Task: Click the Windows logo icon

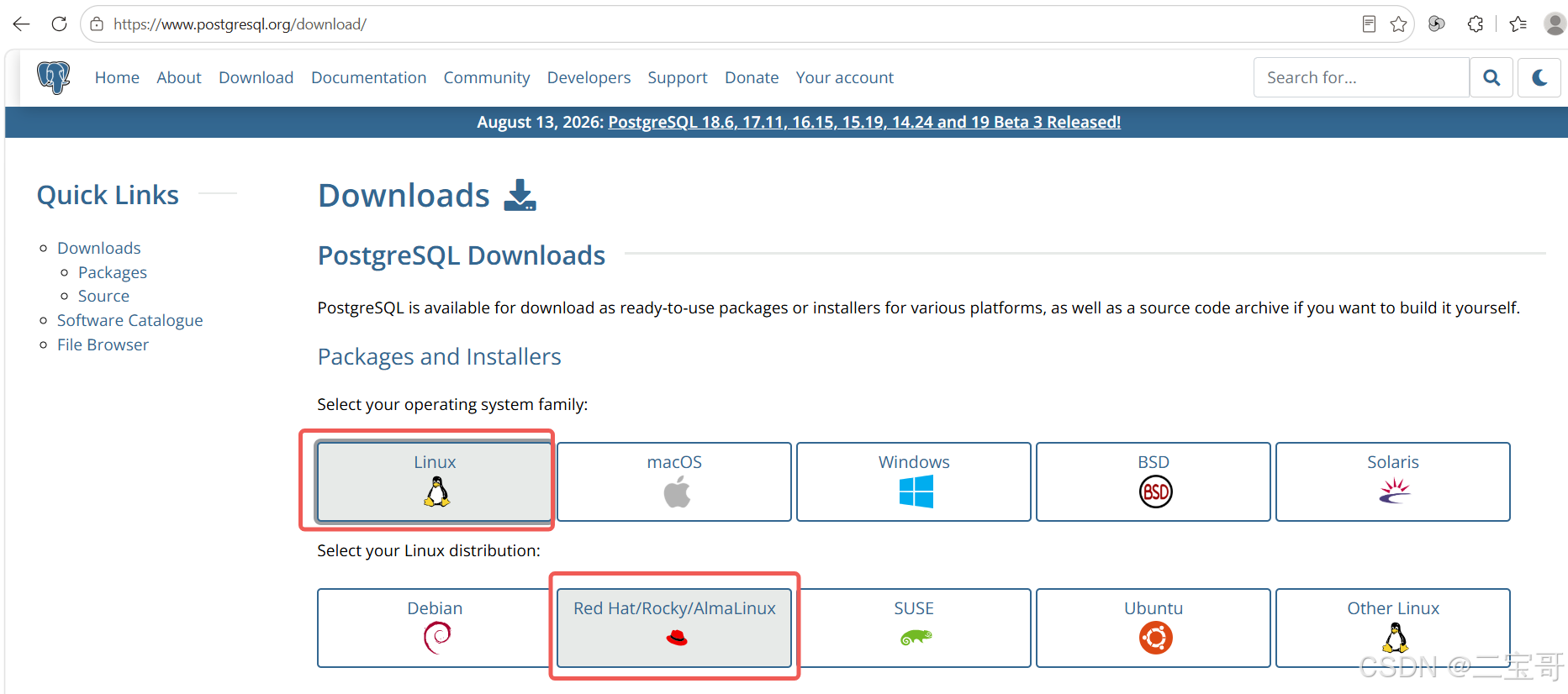Action: click(x=916, y=492)
